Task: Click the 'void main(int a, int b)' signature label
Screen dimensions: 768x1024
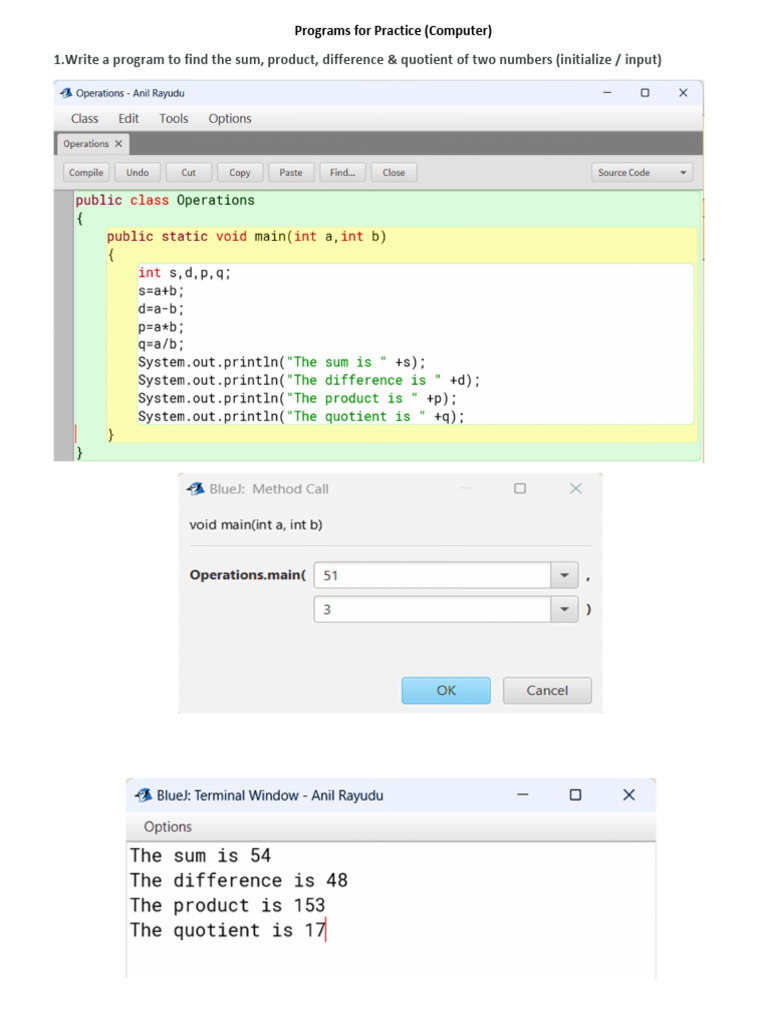Action: click(256, 524)
